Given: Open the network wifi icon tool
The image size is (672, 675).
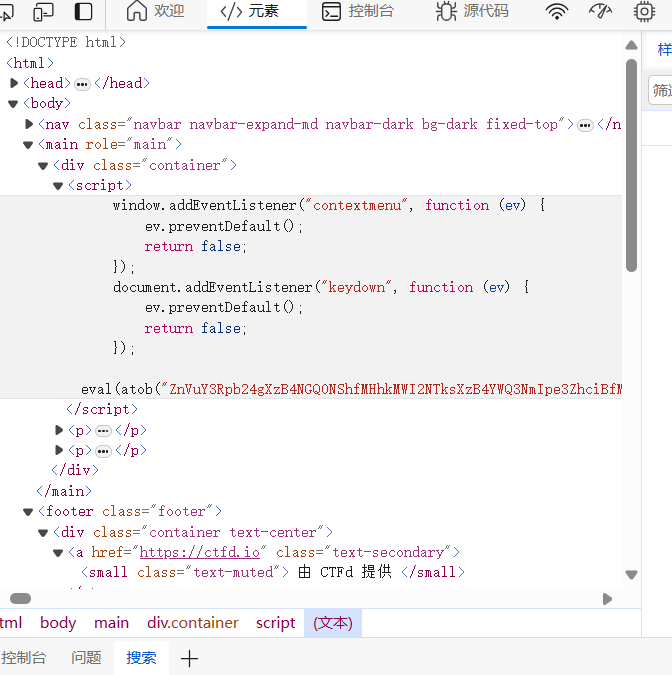Looking at the screenshot, I should (x=557, y=11).
